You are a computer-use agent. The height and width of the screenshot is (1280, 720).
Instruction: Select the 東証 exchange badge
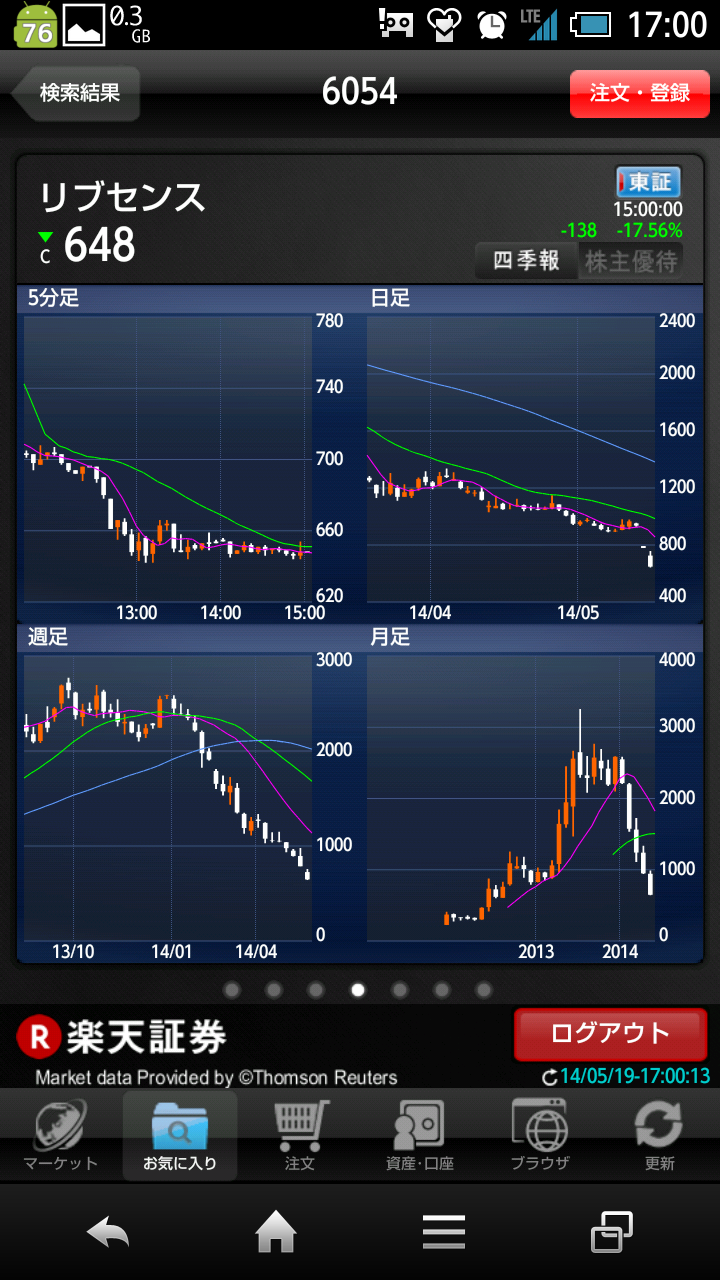pos(648,182)
